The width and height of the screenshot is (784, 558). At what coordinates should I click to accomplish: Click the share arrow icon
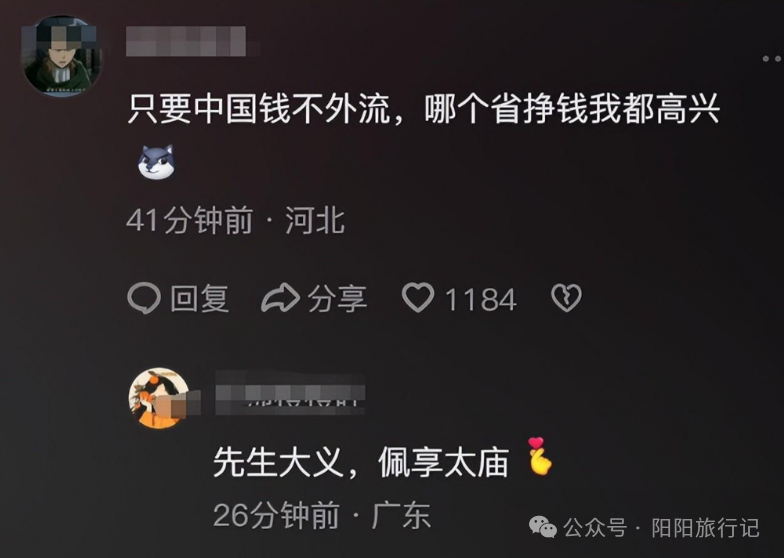(x=280, y=298)
